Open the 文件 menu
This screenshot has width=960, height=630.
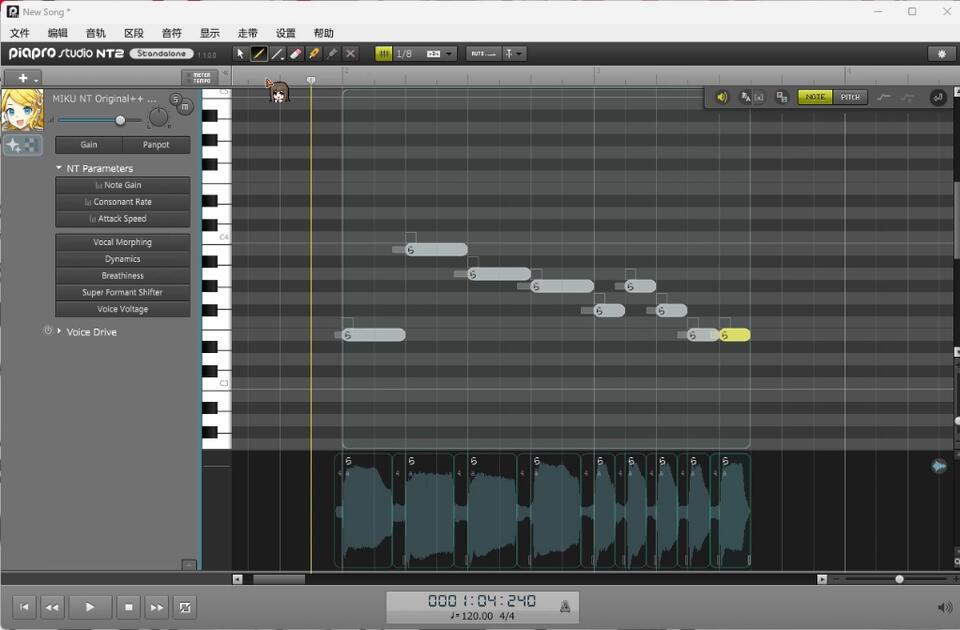click(x=20, y=33)
